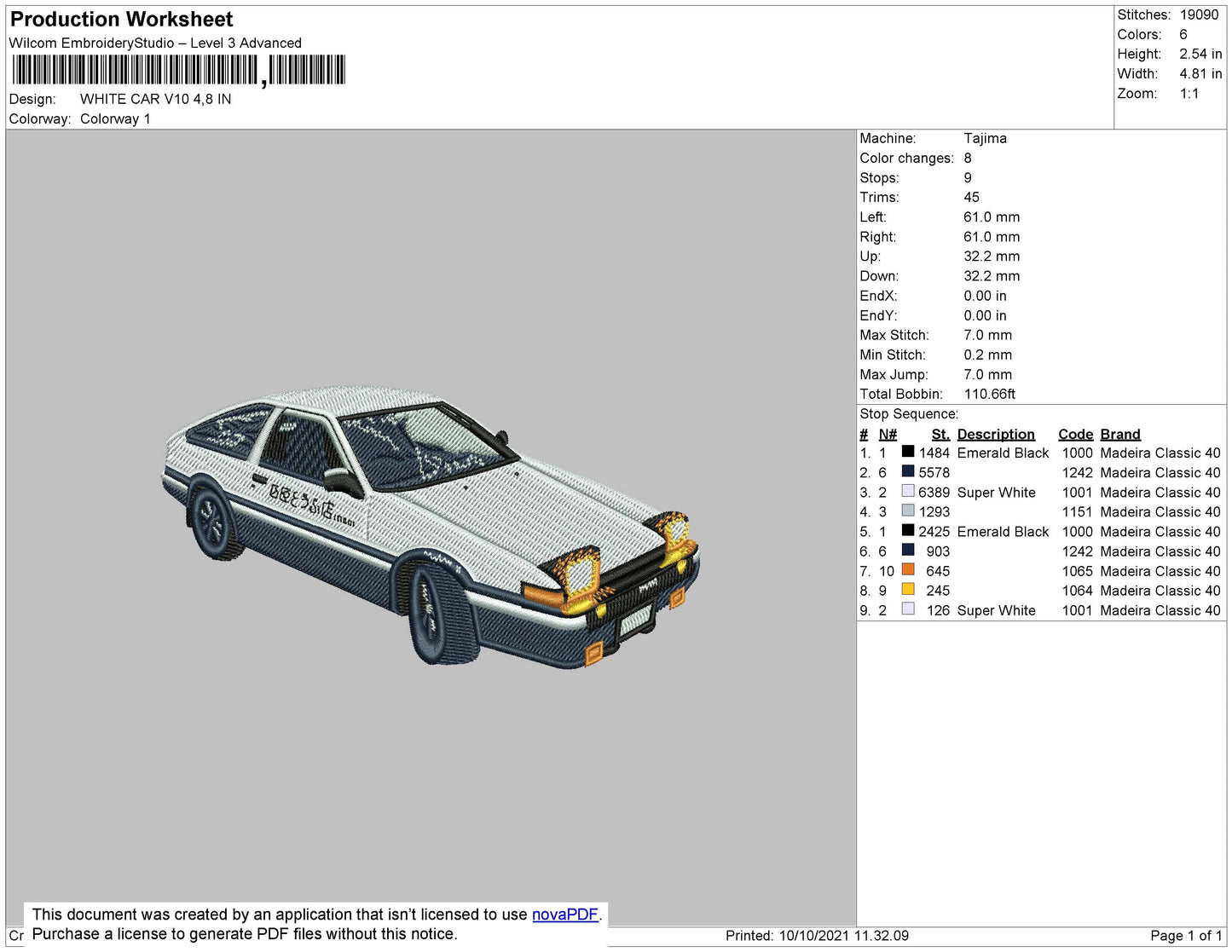The height and width of the screenshot is (952, 1232).
Task: Click the Down value '32.2 mm'
Action: [992, 275]
